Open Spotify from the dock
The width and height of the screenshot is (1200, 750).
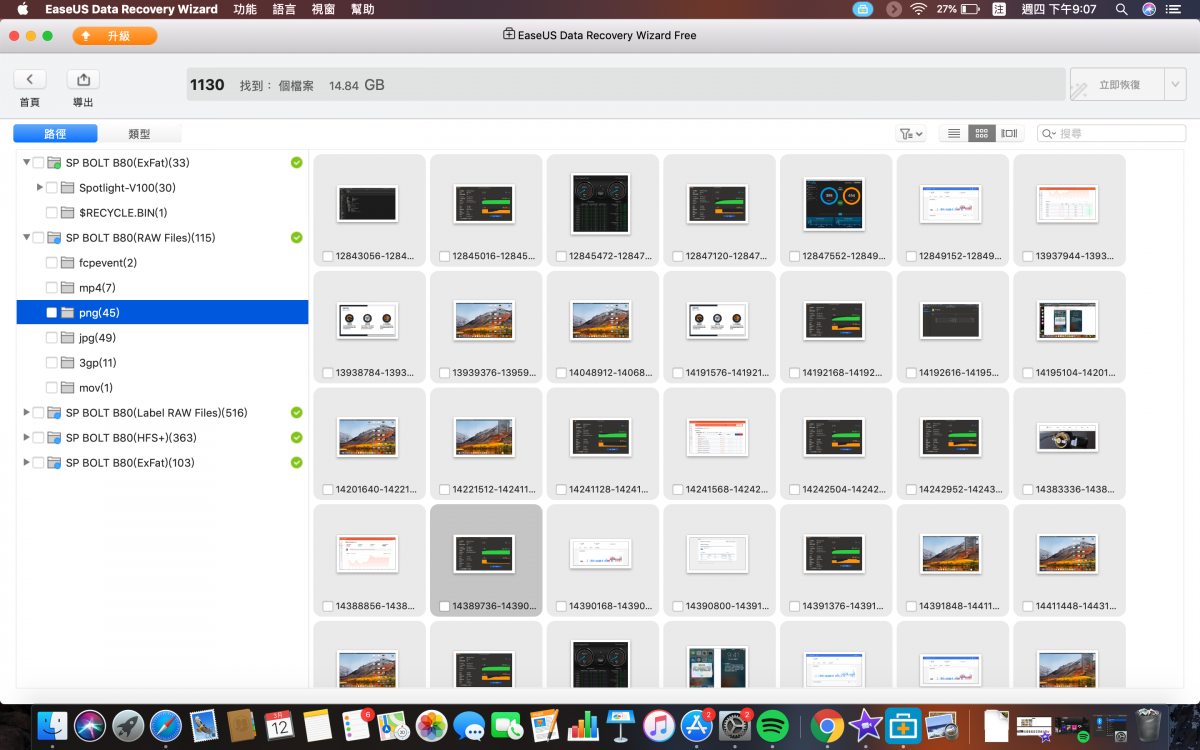coord(773,725)
